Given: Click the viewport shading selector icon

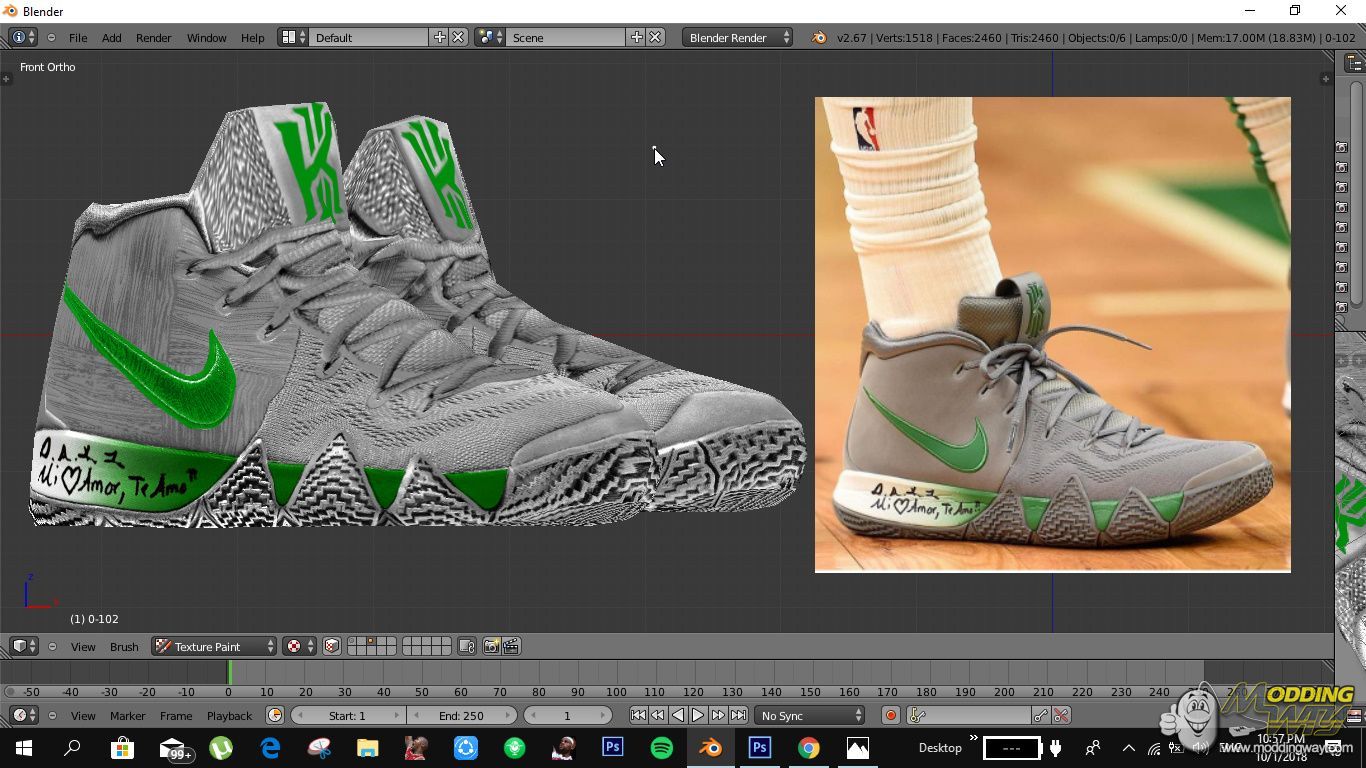Looking at the screenshot, I should (x=294, y=647).
